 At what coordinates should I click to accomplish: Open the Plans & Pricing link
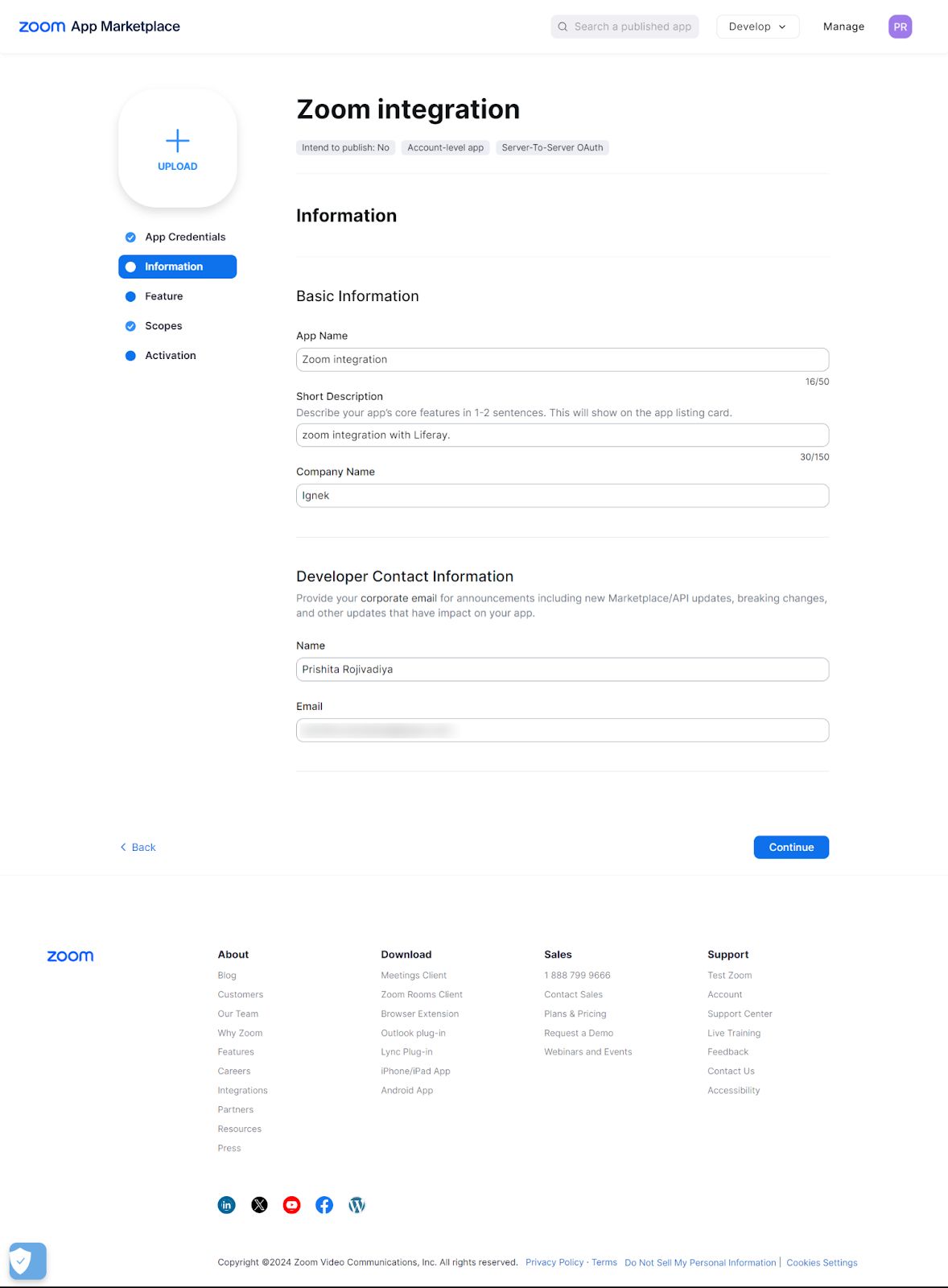pos(575,1014)
